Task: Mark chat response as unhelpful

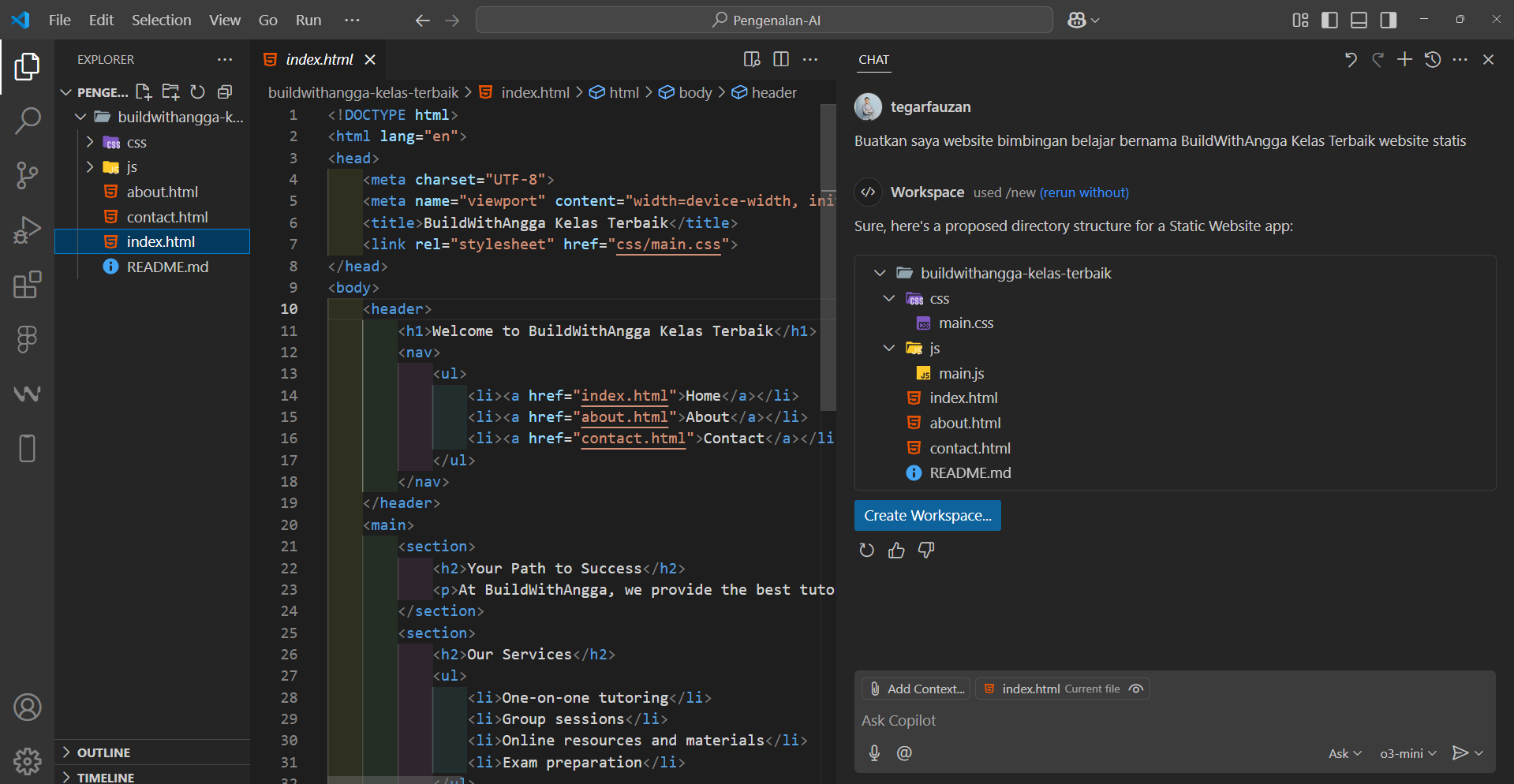Action: click(x=926, y=551)
